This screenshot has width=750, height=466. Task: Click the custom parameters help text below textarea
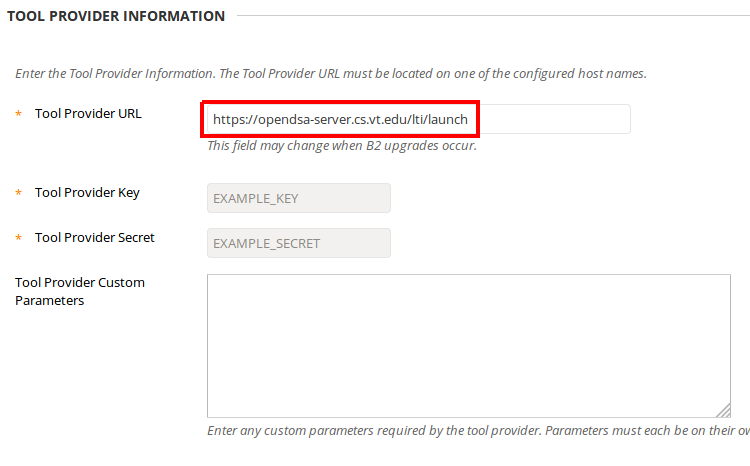(478, 431)
